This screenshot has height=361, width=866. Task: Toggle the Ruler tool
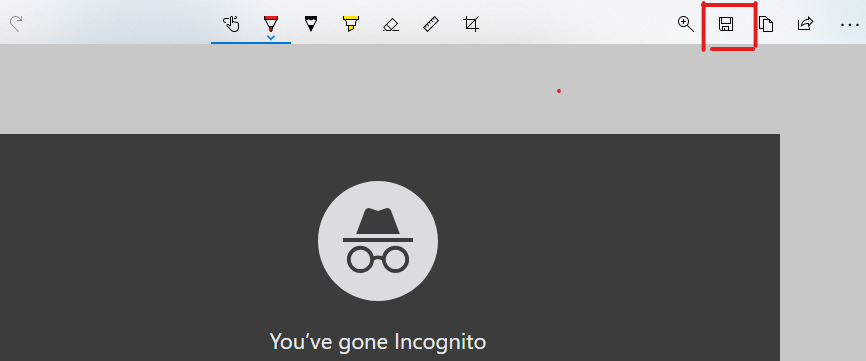(431, 24)
